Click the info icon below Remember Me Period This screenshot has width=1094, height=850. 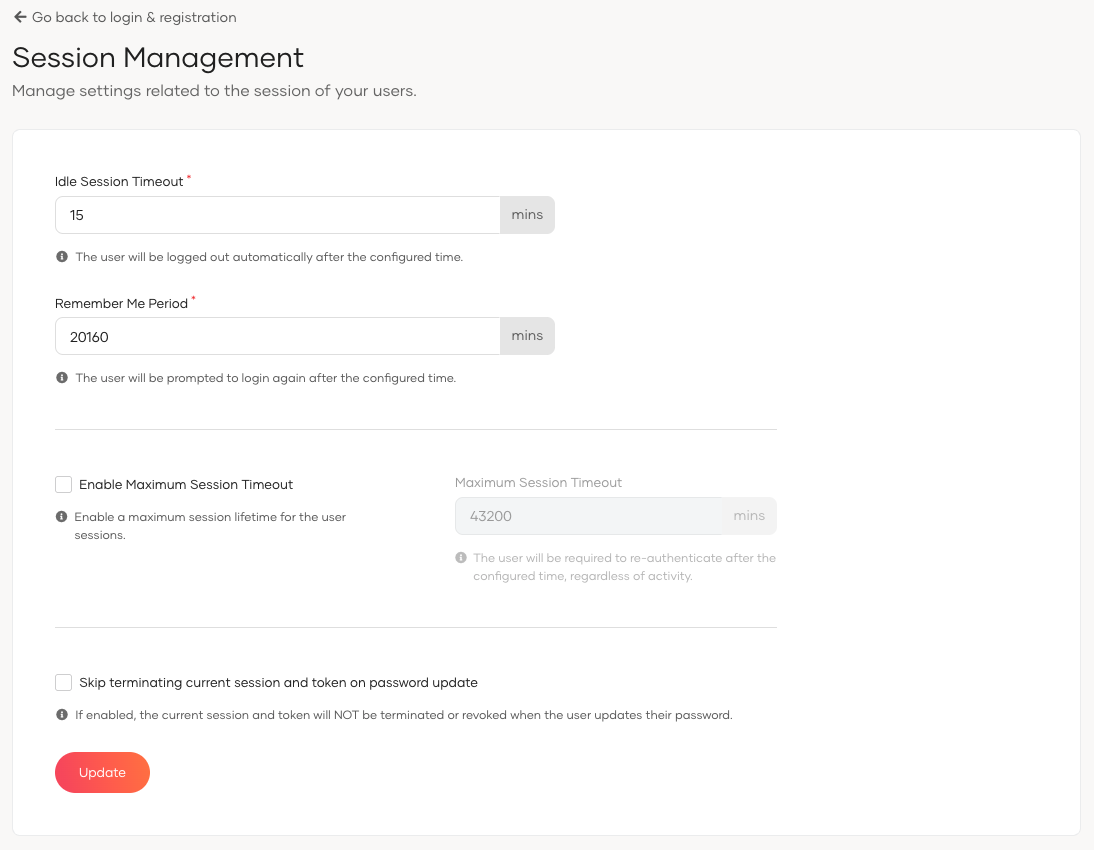62,379
